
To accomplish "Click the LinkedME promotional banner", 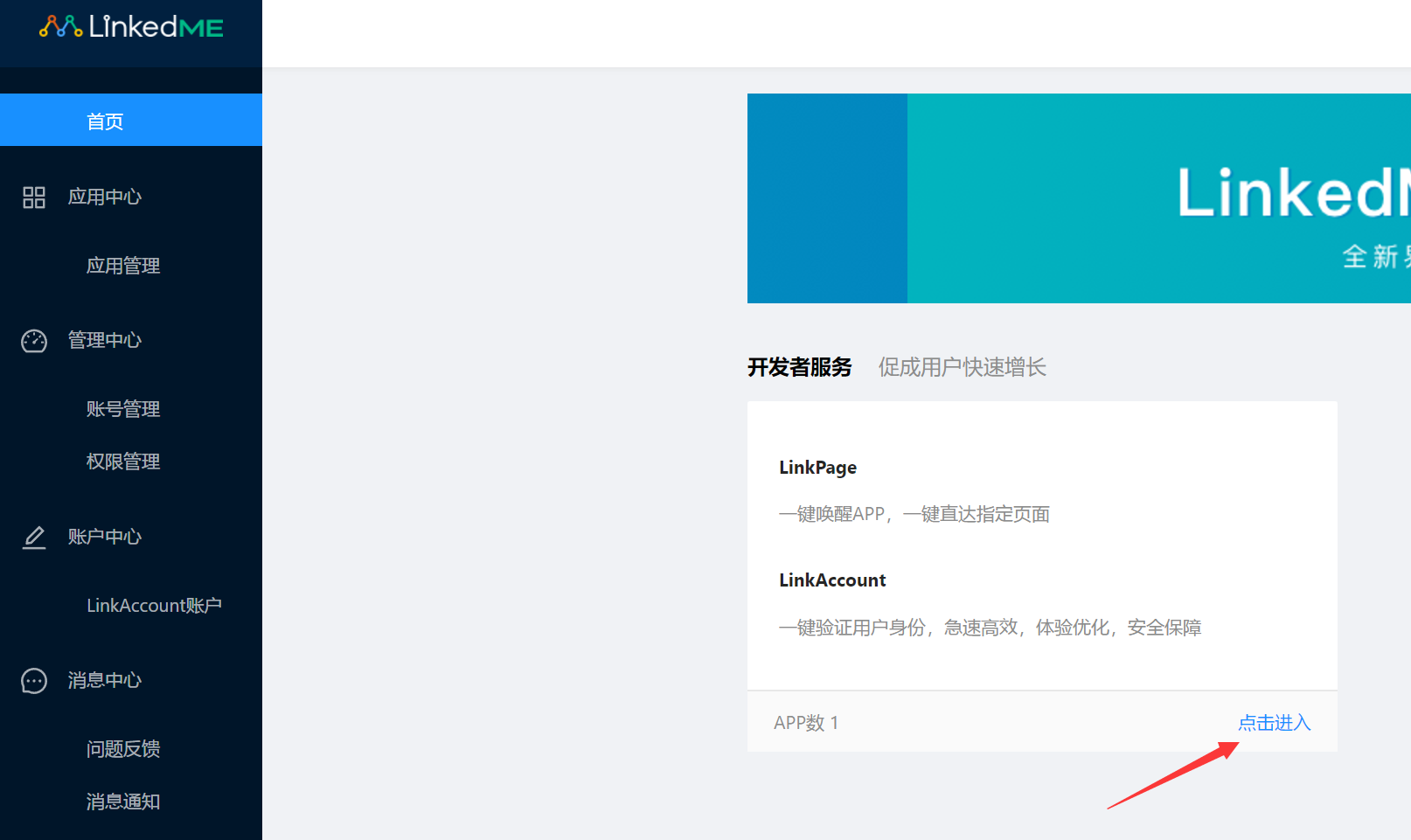I will (x=1079, y=198).
